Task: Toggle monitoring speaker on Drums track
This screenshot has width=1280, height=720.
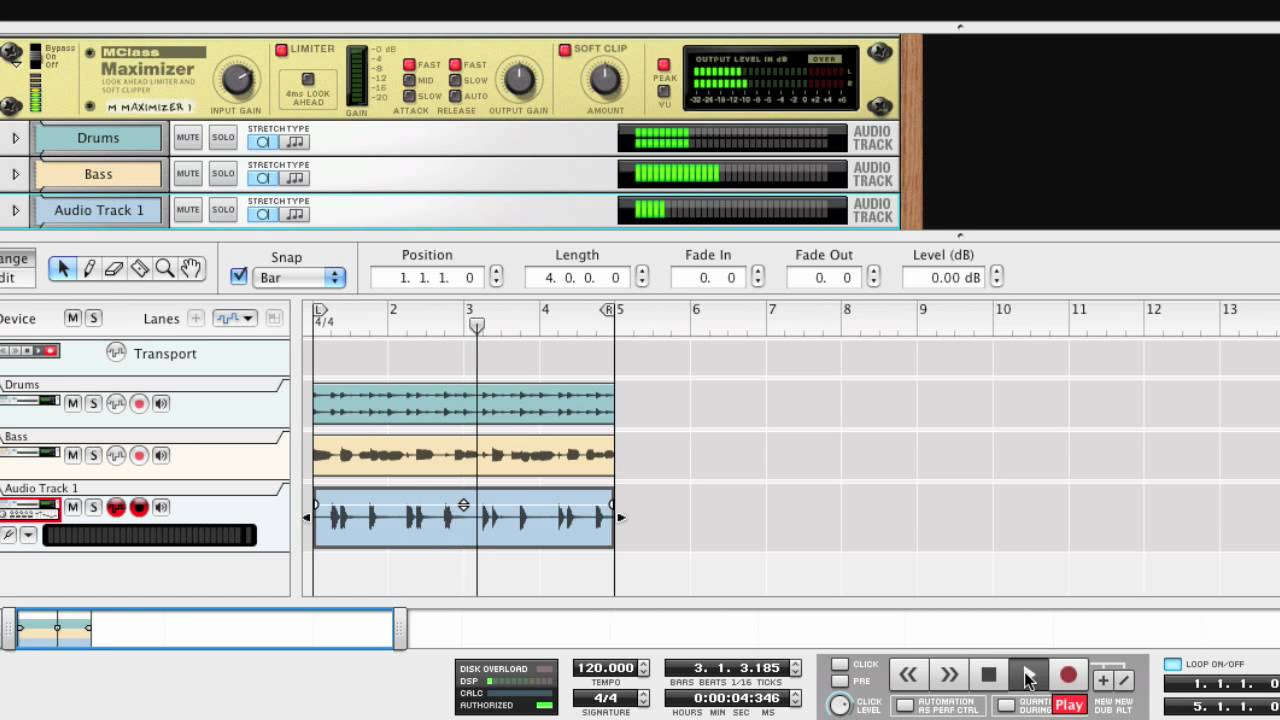Action: (161, 404)
